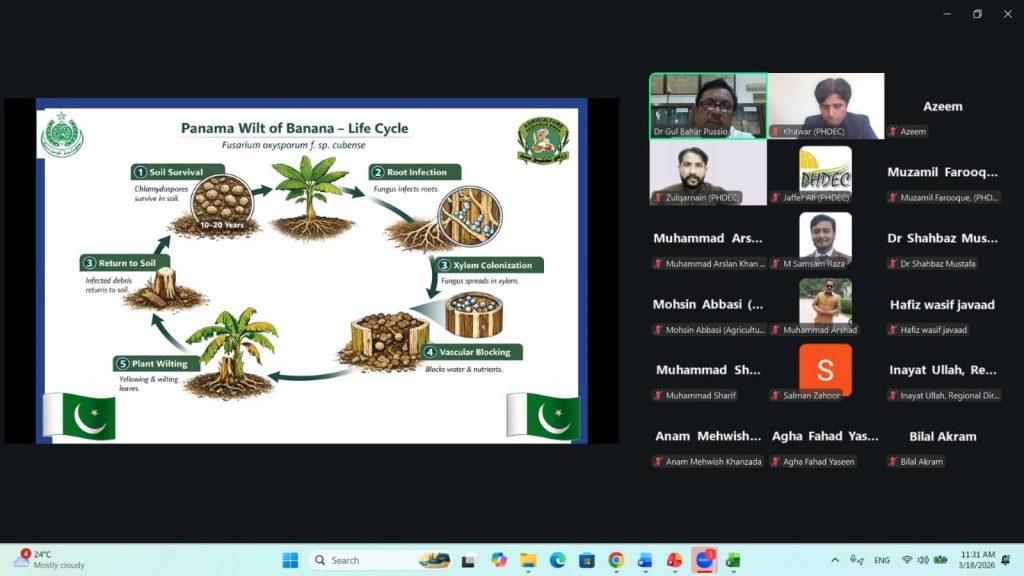
Task: Click the Microsoft Store taskbar icon
Action: tap(587, 560)
